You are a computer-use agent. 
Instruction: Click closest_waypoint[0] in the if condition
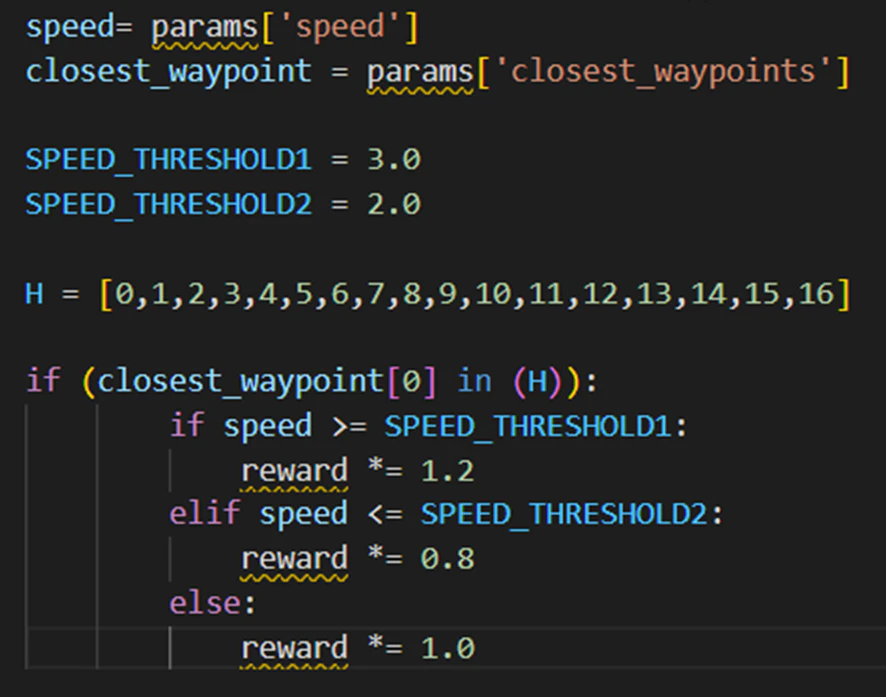pyautogui.click(x=267, y=381)
